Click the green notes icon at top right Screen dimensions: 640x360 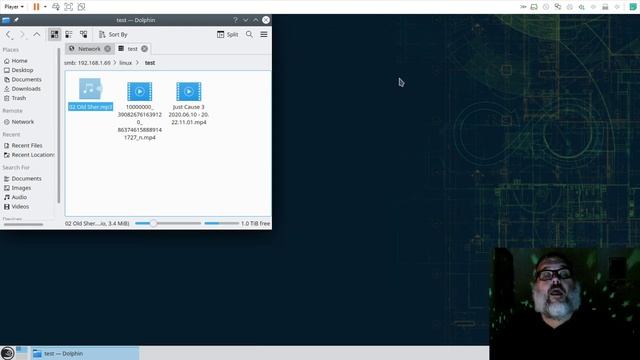coord(633,7)
